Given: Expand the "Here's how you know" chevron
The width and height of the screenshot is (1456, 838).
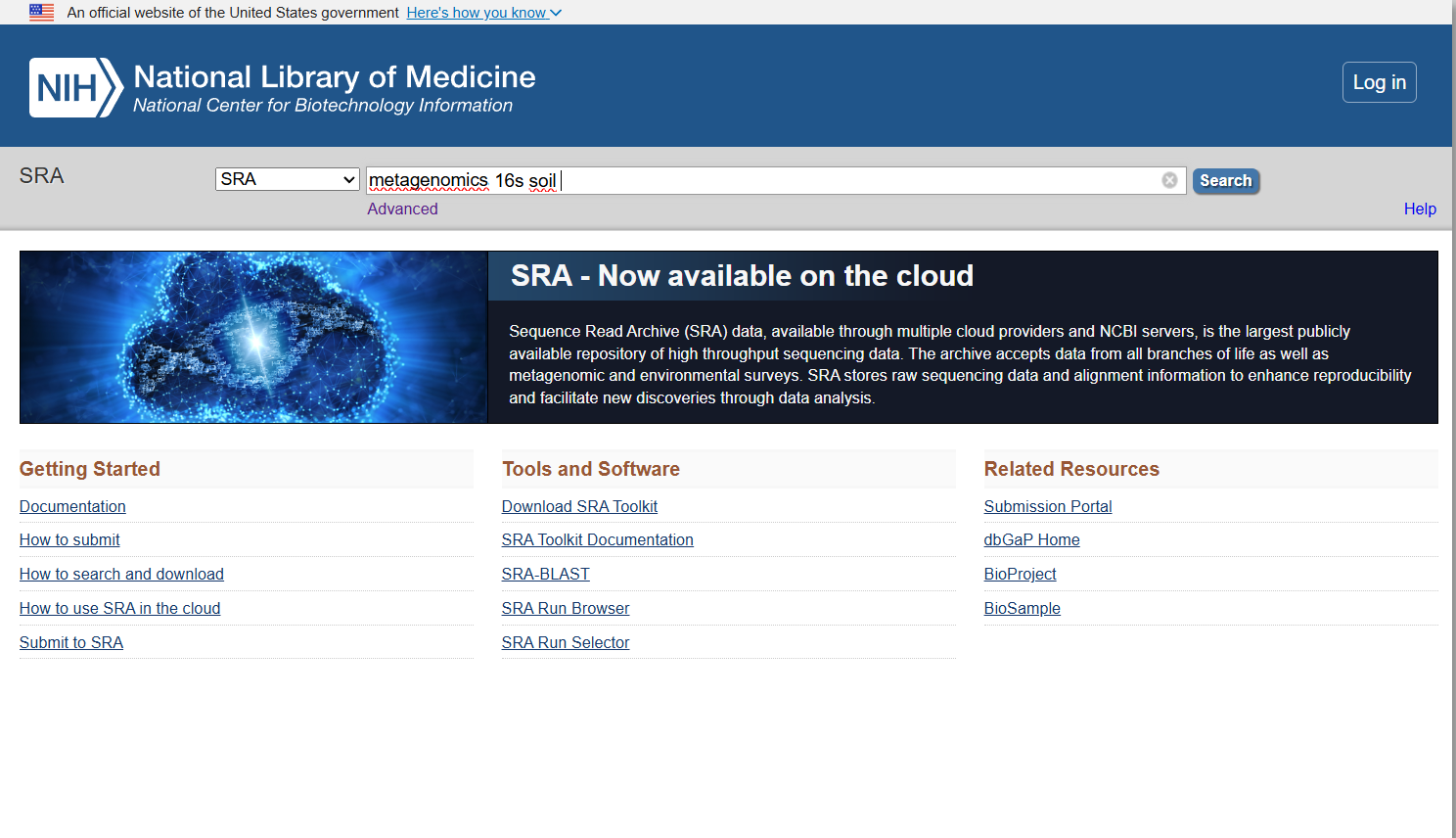Looking at the screenshot, I should tap(556, 13).
